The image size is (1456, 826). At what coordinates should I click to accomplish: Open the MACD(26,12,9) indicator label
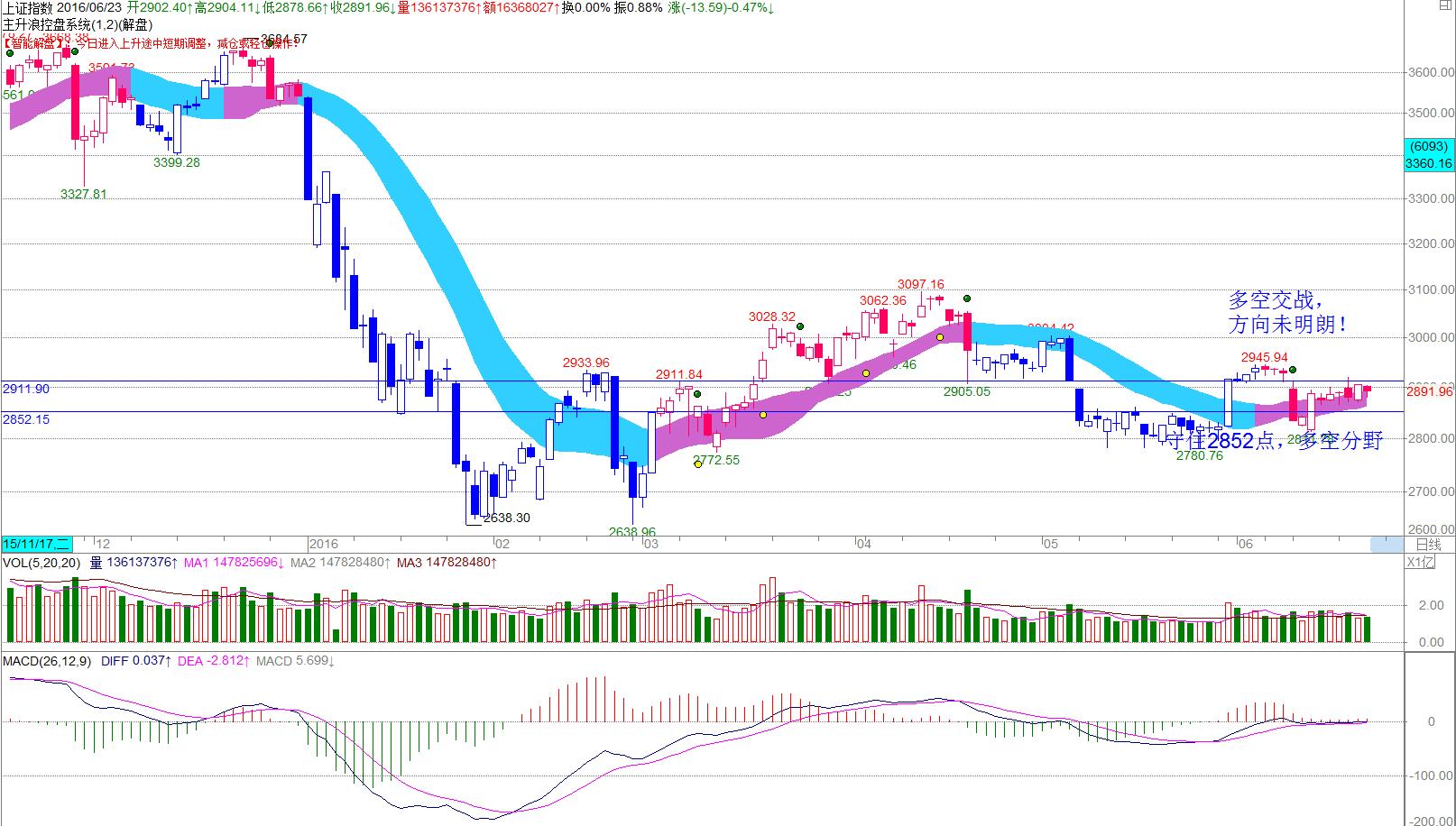pyautogui.click(x=47, y=661)
